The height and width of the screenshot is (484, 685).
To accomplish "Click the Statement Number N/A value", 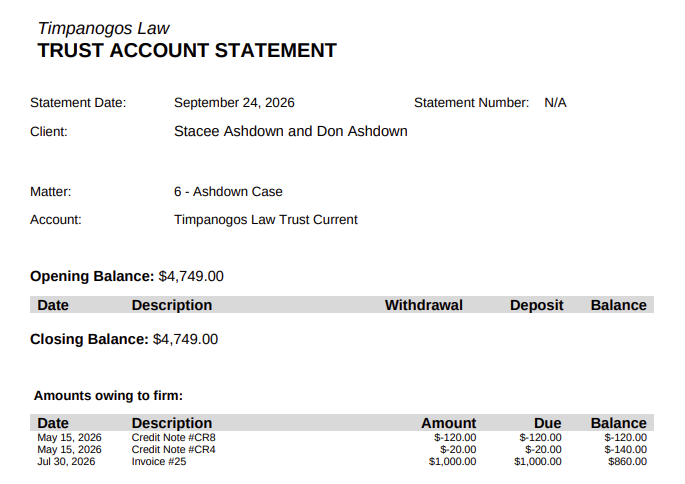I will point(555,103).
